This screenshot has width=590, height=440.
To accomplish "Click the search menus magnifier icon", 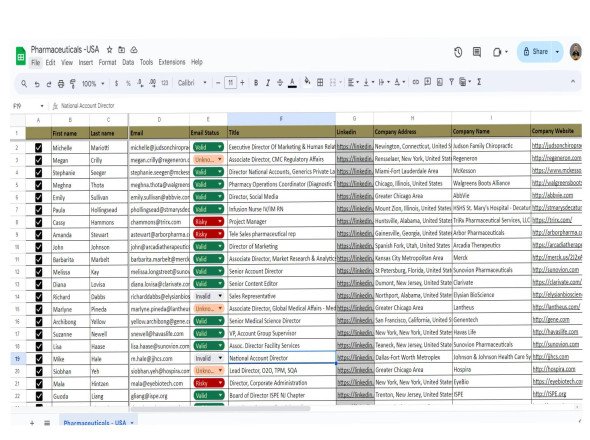I will [x=24, y=84].
